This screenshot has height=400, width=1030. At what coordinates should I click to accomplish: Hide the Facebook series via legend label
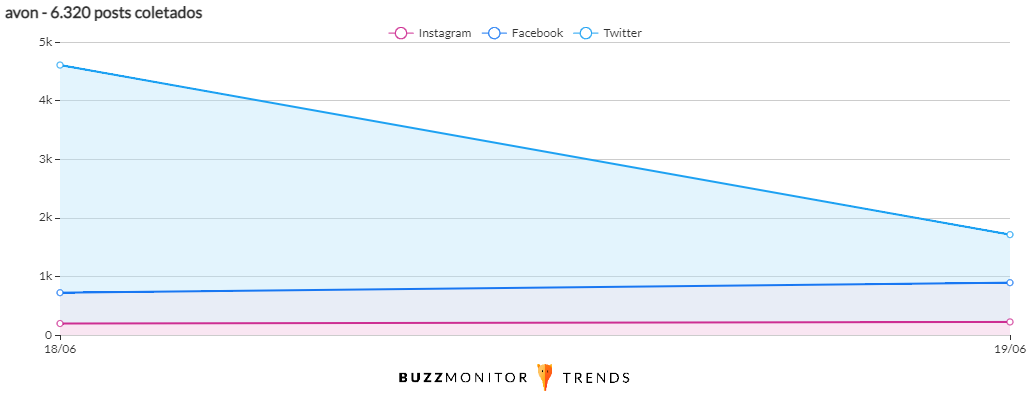point(537,33)
